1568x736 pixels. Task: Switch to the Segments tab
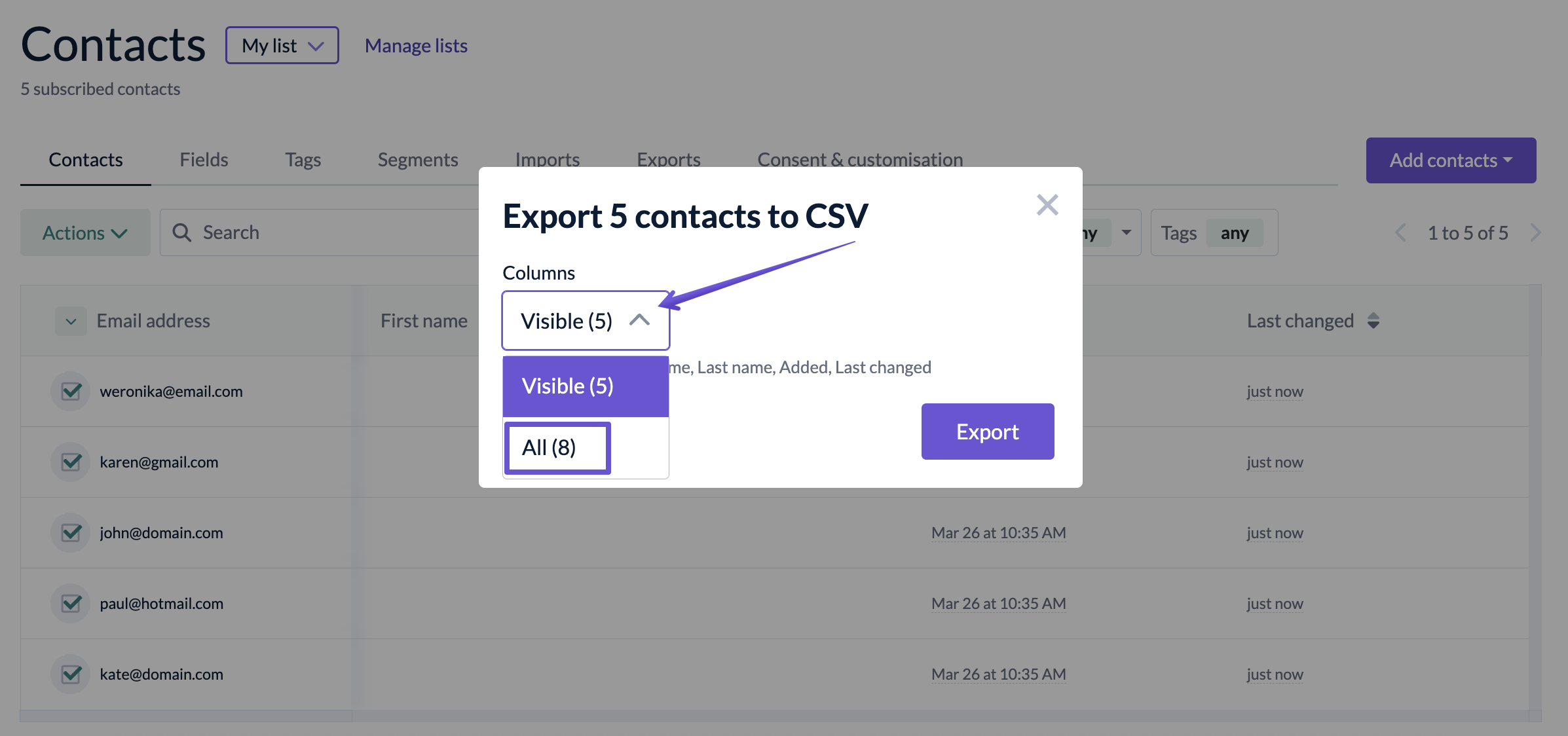point(417,160)
